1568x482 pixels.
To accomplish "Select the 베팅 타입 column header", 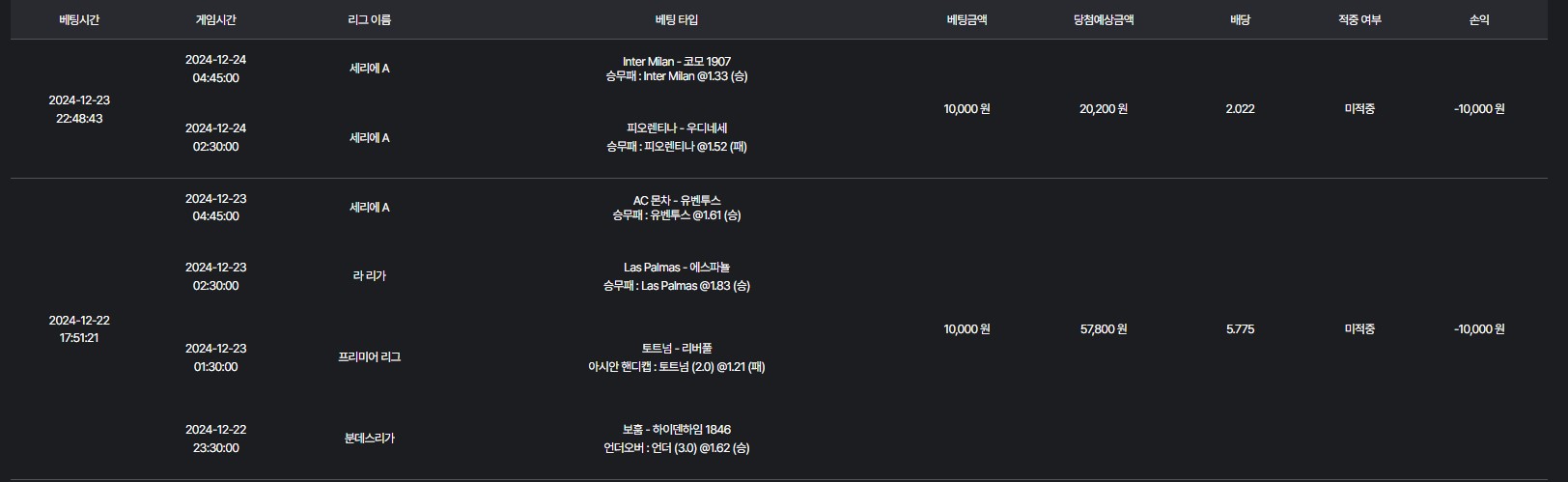I will (676, 19).
